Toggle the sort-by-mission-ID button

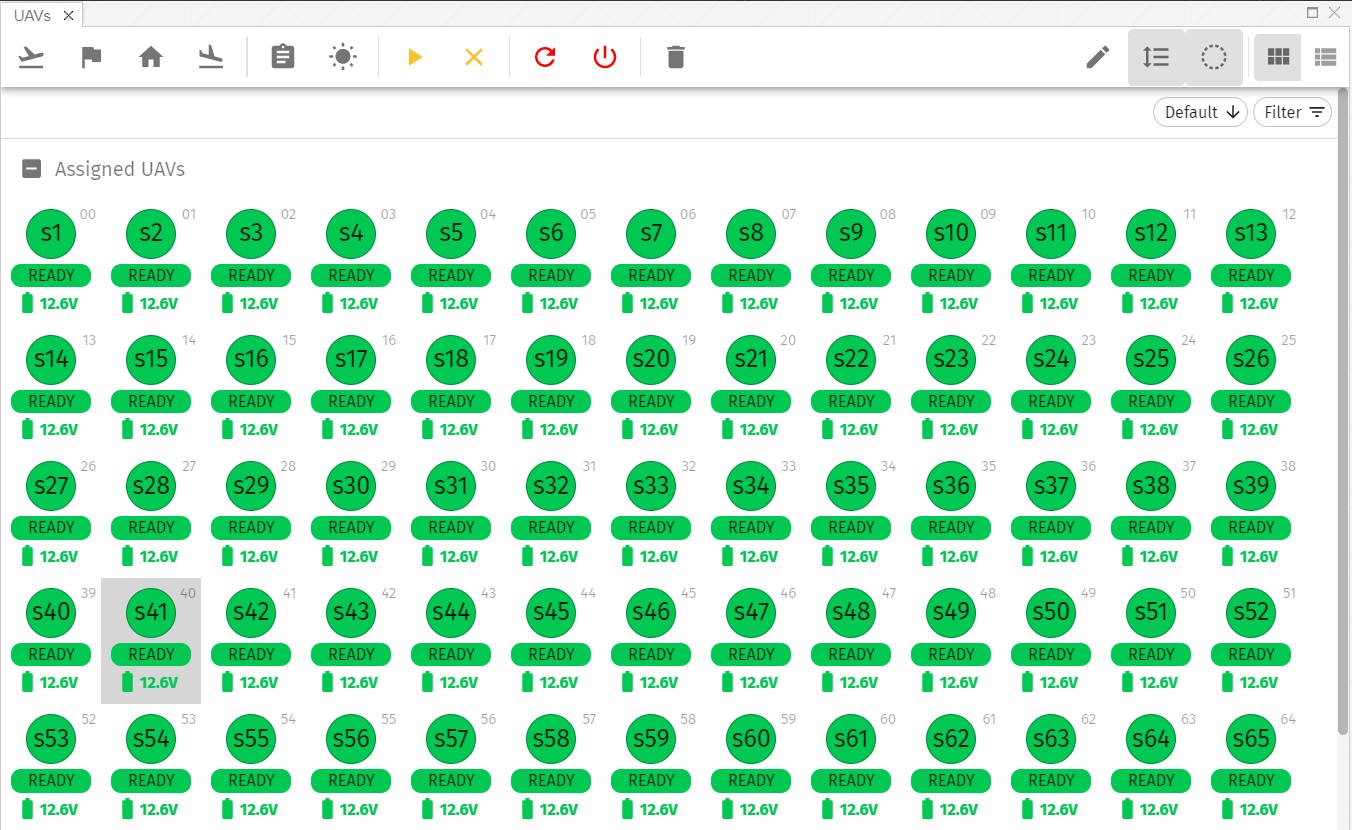pyautogui.click(x=1156, y=57)
